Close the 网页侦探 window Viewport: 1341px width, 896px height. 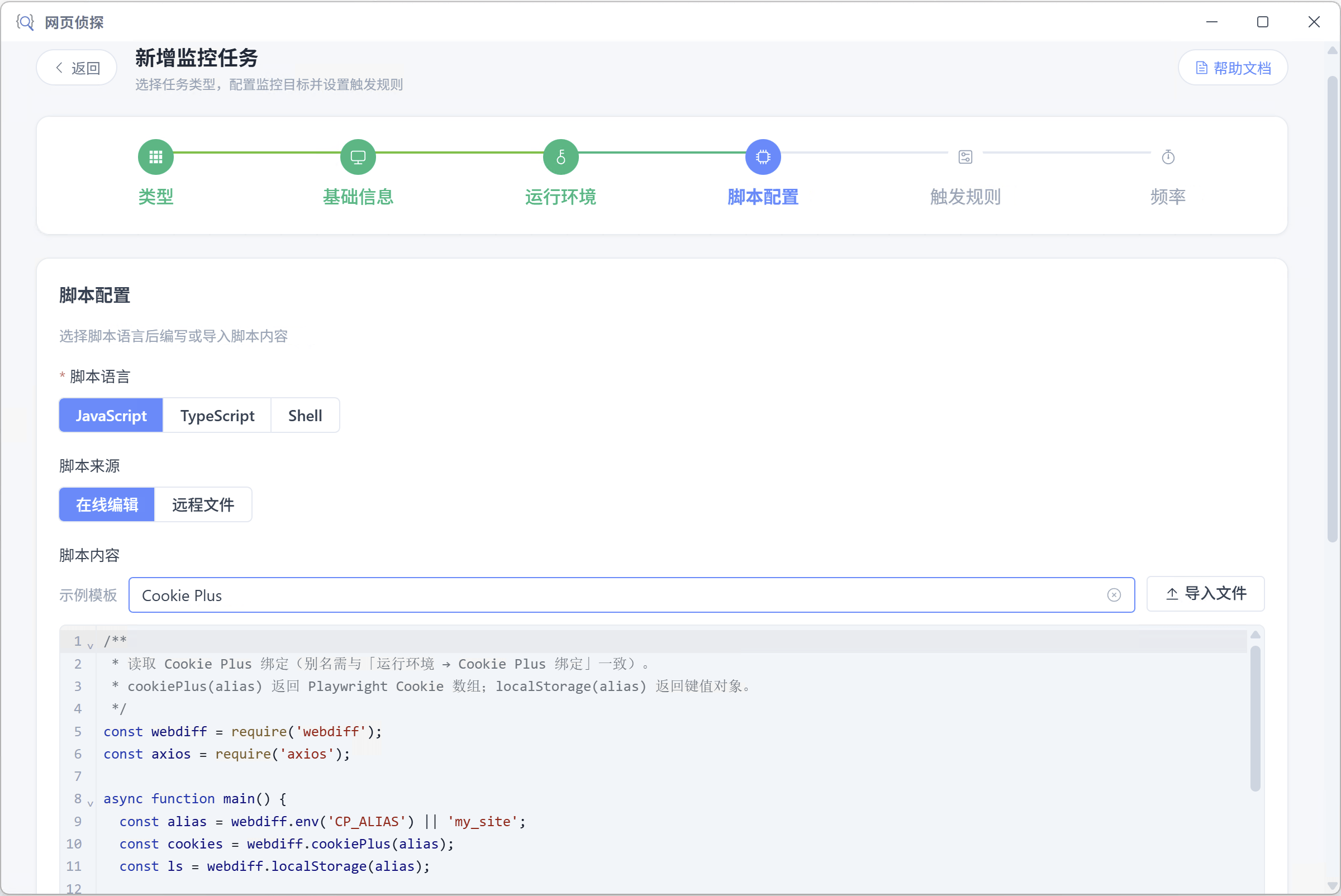pyautogui.click(x=1314, y=22)
